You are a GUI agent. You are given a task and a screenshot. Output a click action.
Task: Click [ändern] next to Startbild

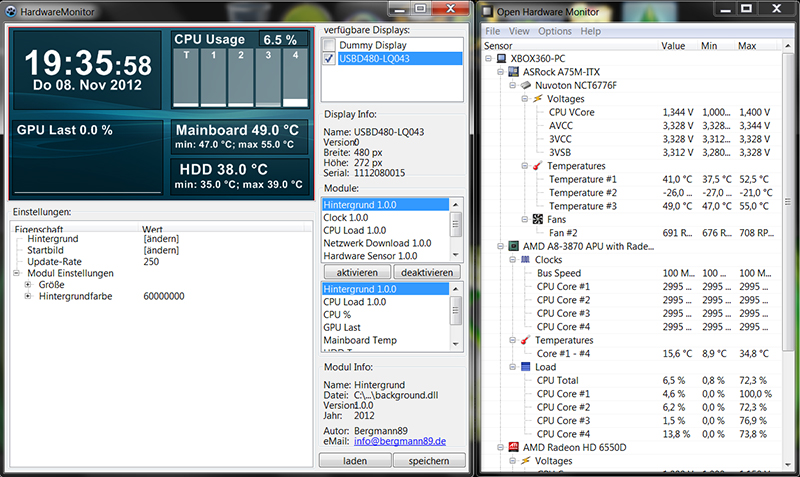161,250
